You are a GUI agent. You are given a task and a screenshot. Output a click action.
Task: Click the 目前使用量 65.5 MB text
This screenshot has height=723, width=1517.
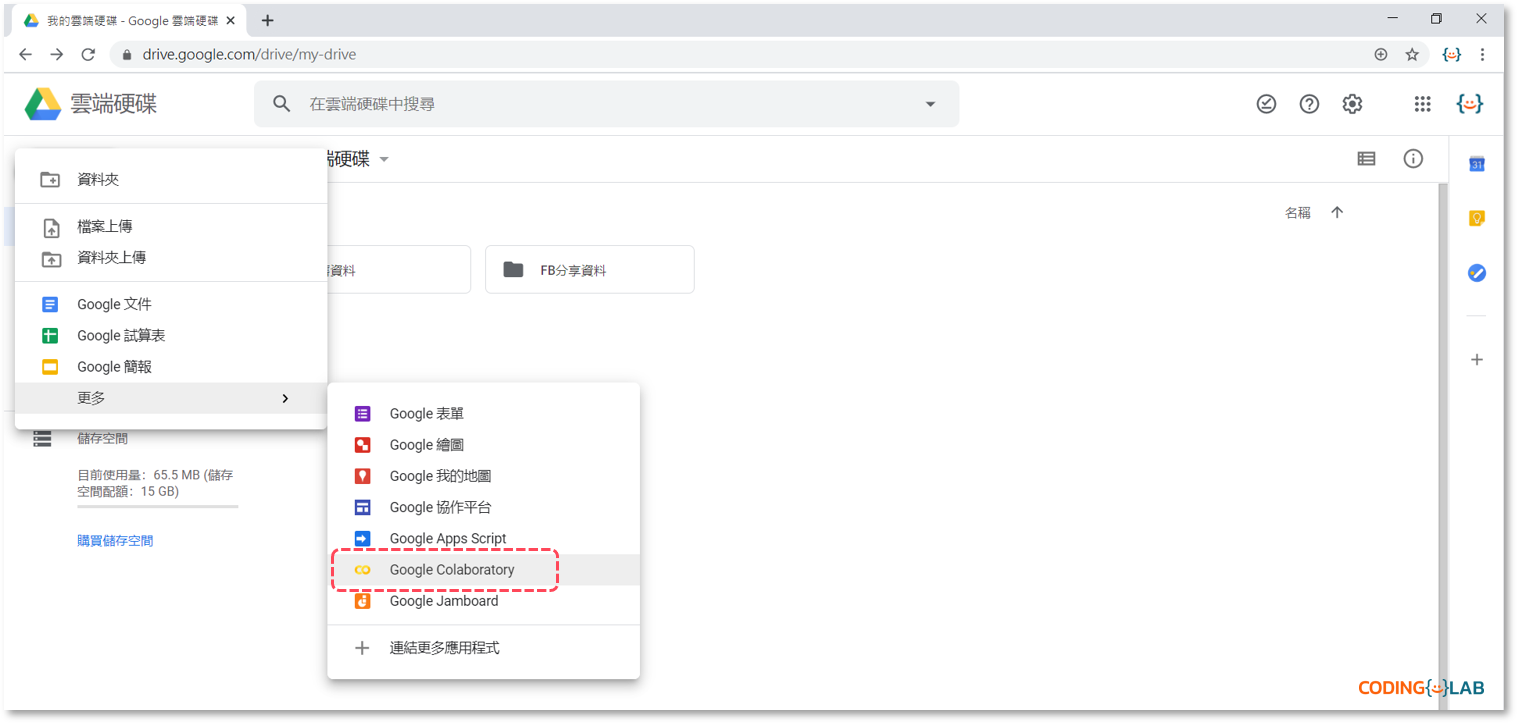pos(156,484)
